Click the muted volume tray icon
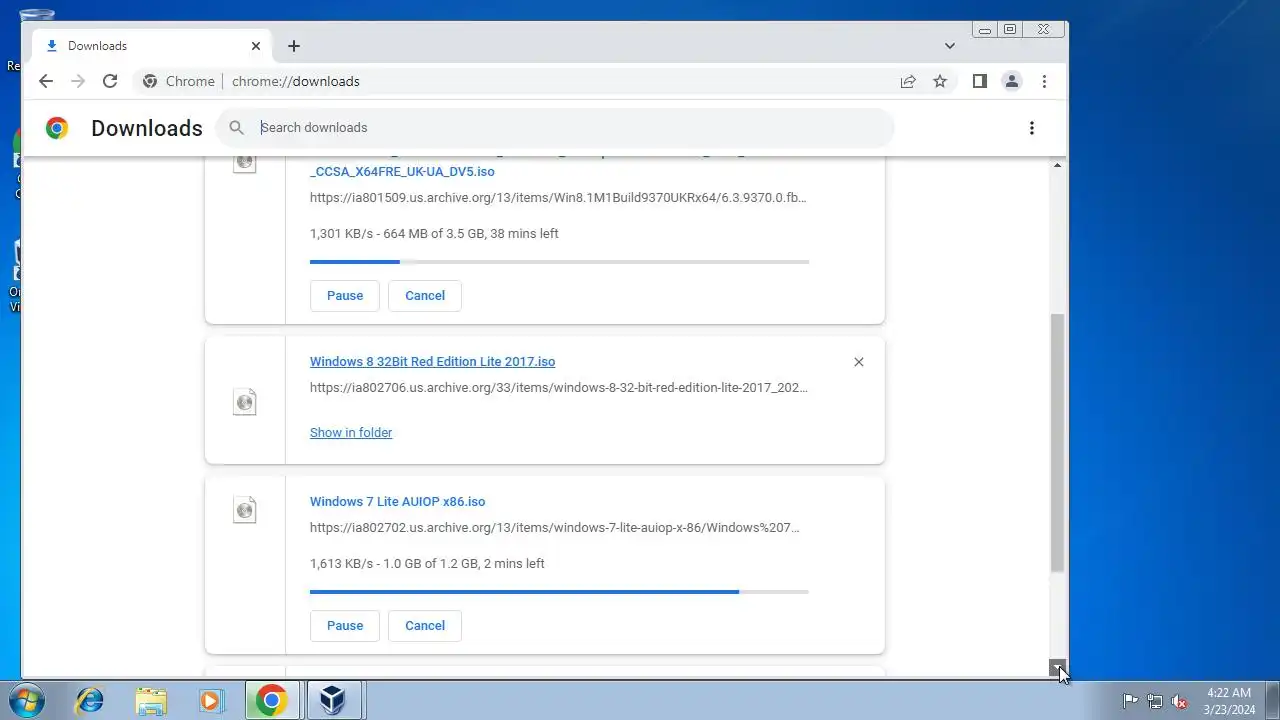The image size is (1280, 720). coord(1180,701)
